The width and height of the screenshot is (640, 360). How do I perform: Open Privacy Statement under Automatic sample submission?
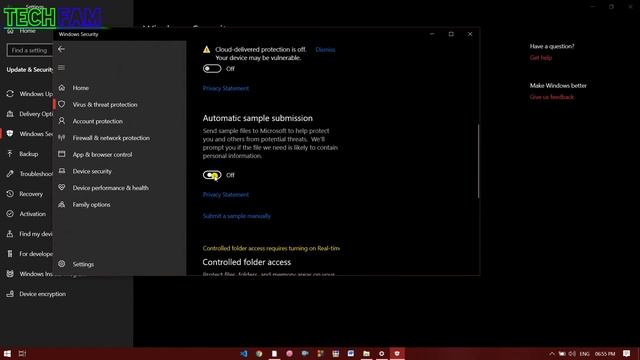coord(226,195)
